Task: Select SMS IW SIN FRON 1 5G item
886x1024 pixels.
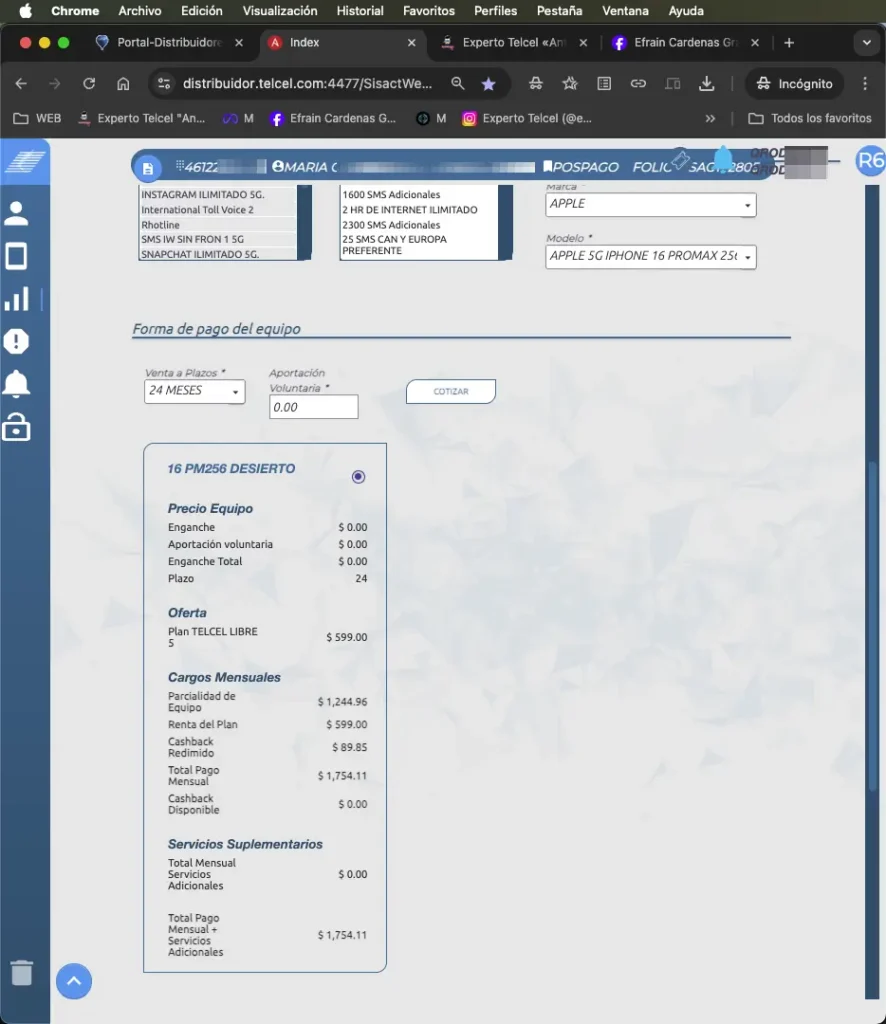Action: (x=218, y=240)
